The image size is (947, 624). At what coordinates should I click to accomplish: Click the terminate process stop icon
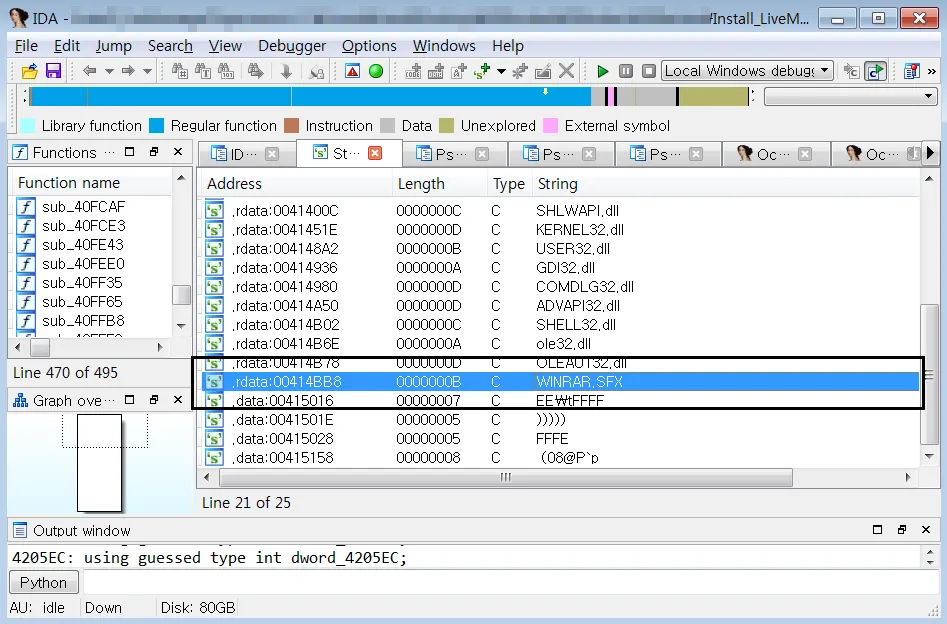pos(649,71)
